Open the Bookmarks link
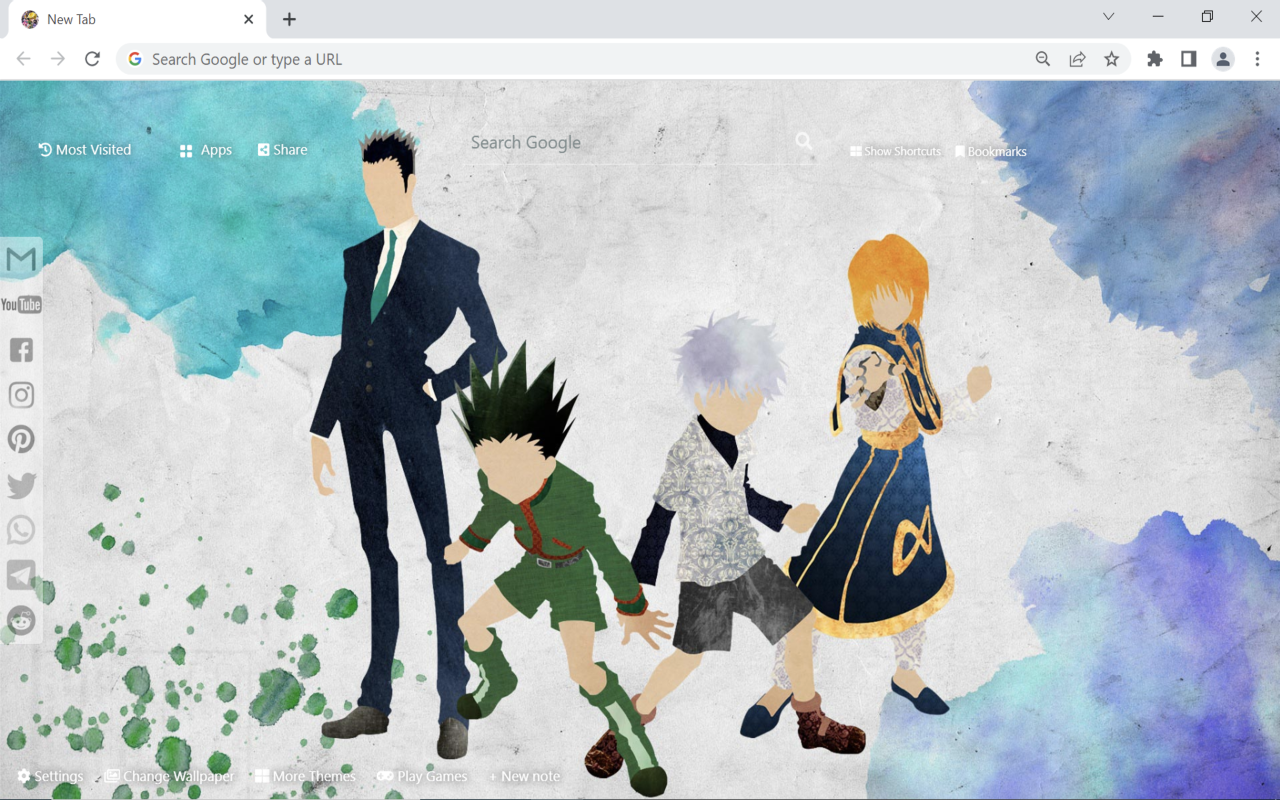Image resolution: width=1280 pixels, height=800 pixels. pos(991,152)
